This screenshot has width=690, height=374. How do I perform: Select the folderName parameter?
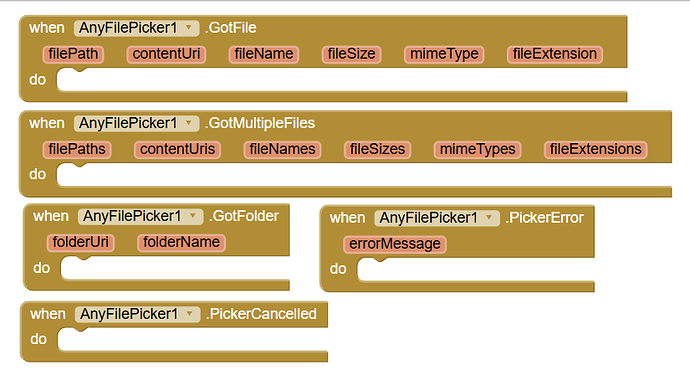click(181, 242)
